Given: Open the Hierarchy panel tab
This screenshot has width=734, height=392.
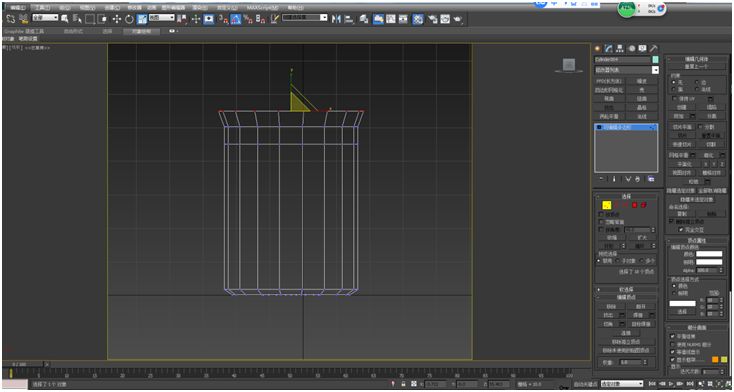Looking at the screenshot, I should (x=620, y=48).
